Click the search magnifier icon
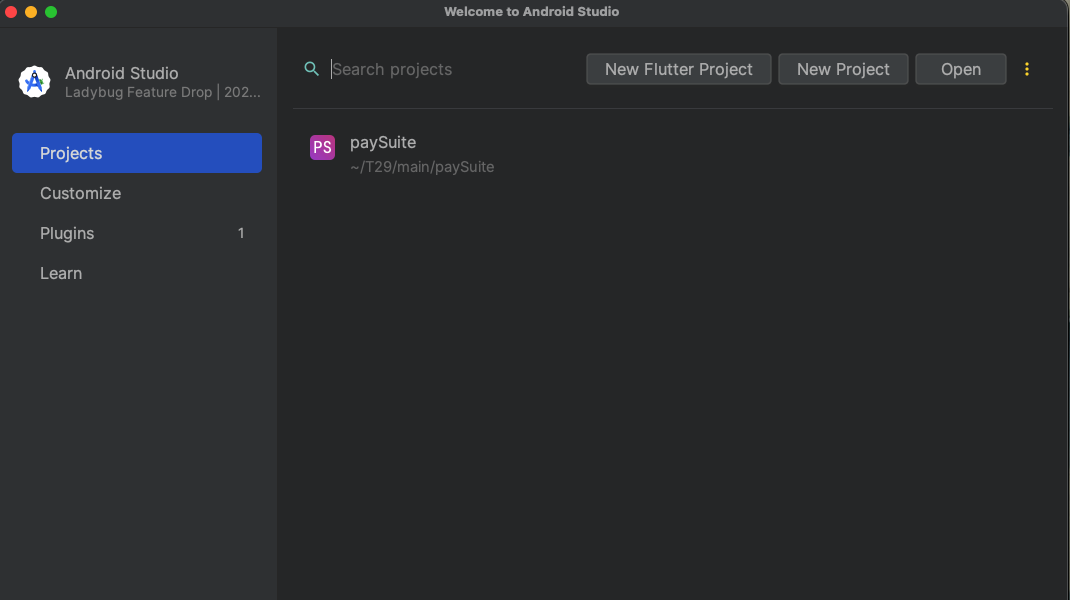Image resolution: width=1070 pixels, height=600 pixels. (x=311, y=69)
